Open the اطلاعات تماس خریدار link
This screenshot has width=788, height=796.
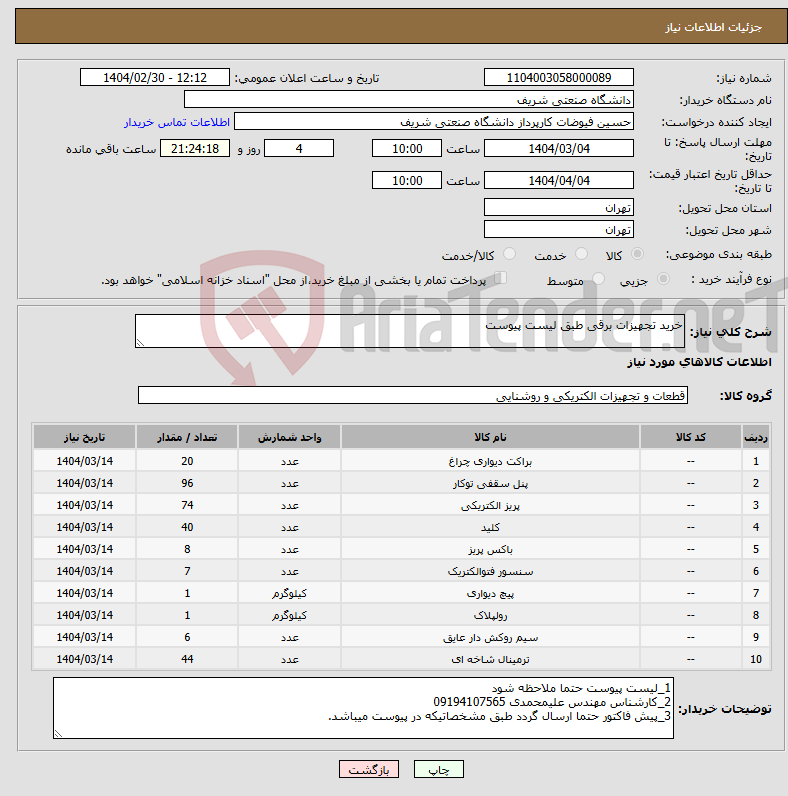tap(177, 122)
